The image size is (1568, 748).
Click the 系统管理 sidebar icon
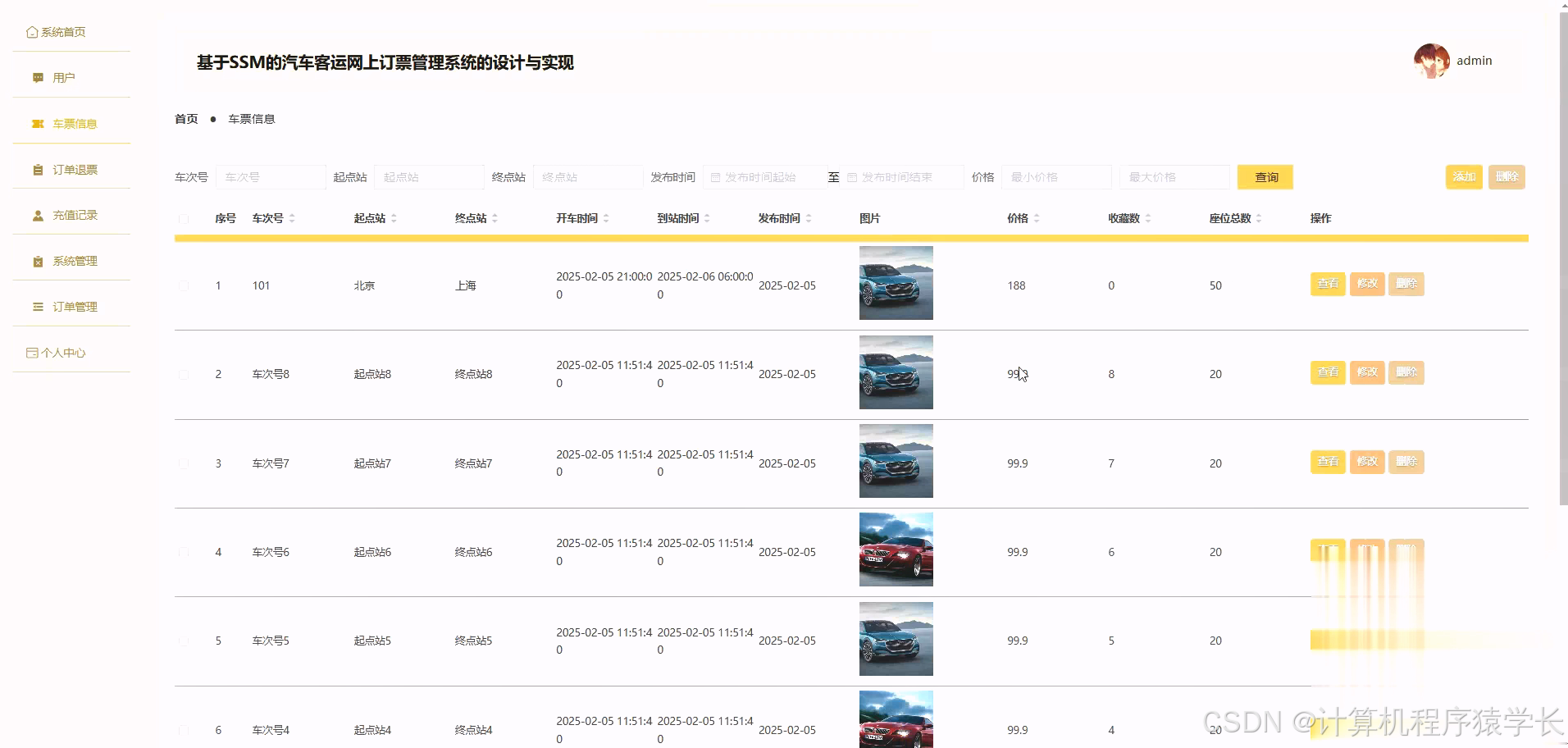point(38,261)
